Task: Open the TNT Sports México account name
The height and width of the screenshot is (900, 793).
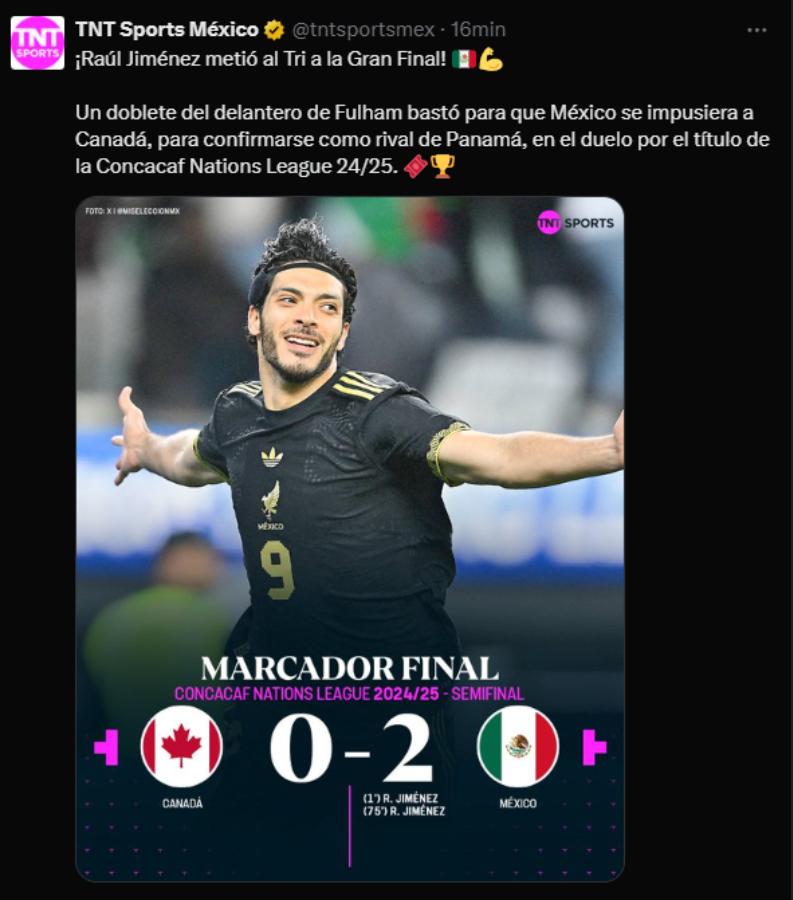Action: (x=167, y=29)
